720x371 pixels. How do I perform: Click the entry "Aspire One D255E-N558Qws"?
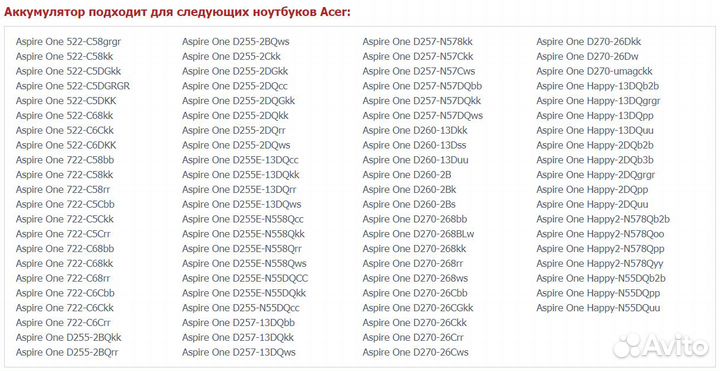244,264
